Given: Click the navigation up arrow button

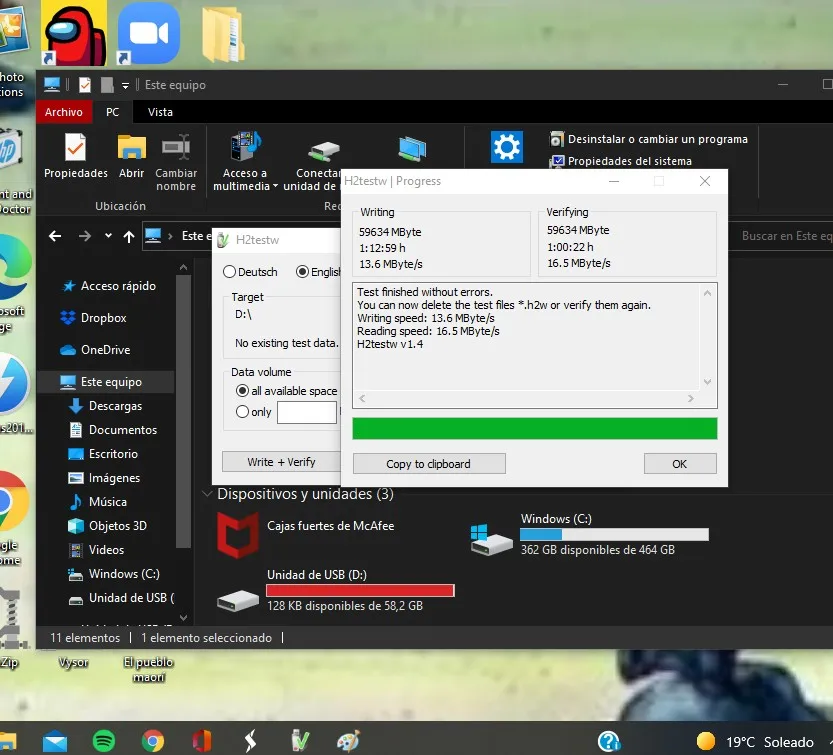Looking at the screenshot, I should coord(129,237).
